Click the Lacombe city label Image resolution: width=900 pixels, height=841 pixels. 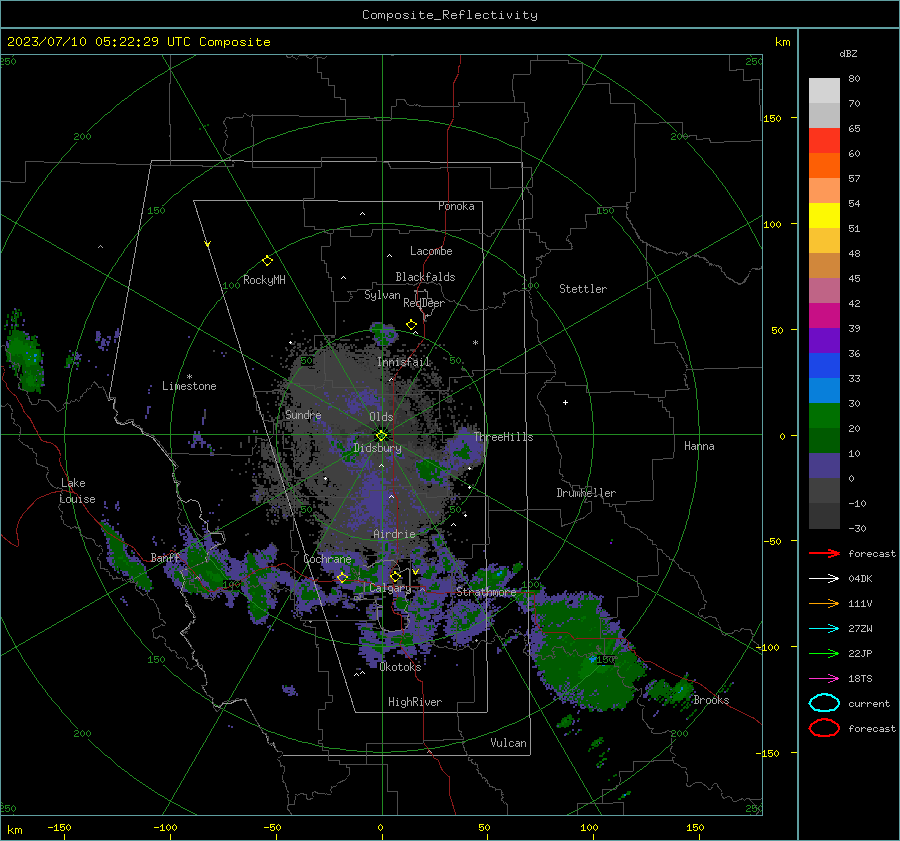tap(431, 251)
